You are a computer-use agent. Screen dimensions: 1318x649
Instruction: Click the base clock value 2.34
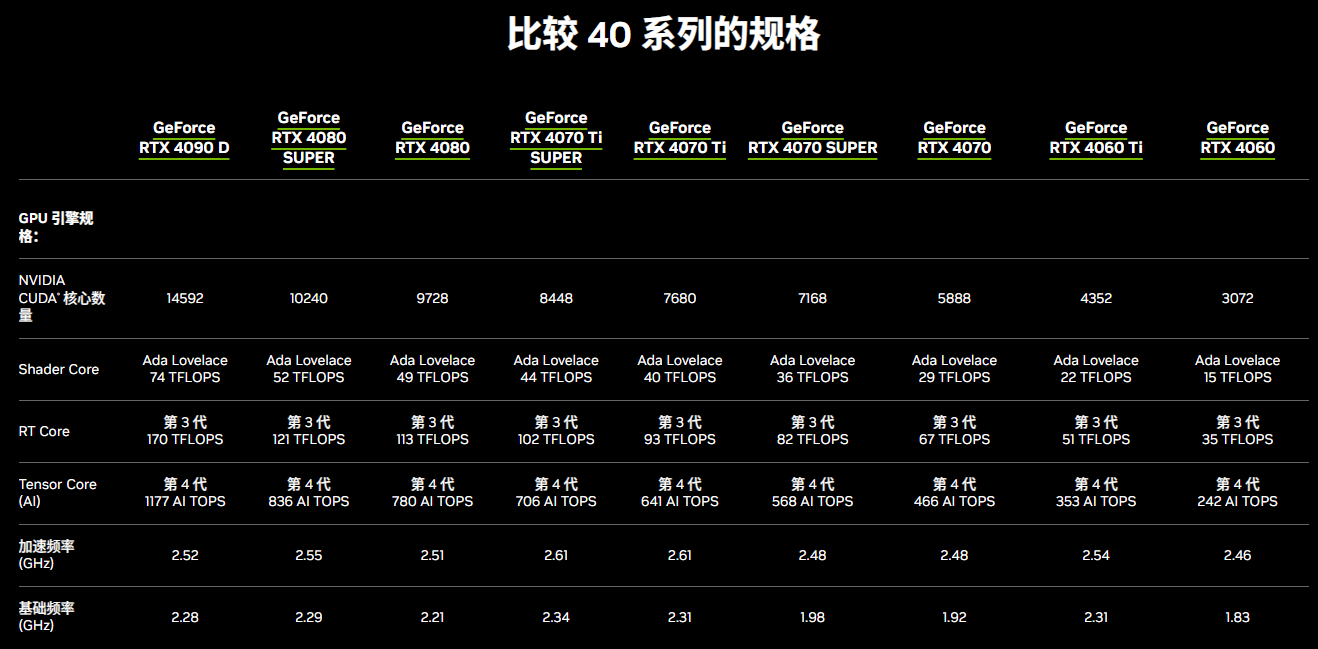556,617
